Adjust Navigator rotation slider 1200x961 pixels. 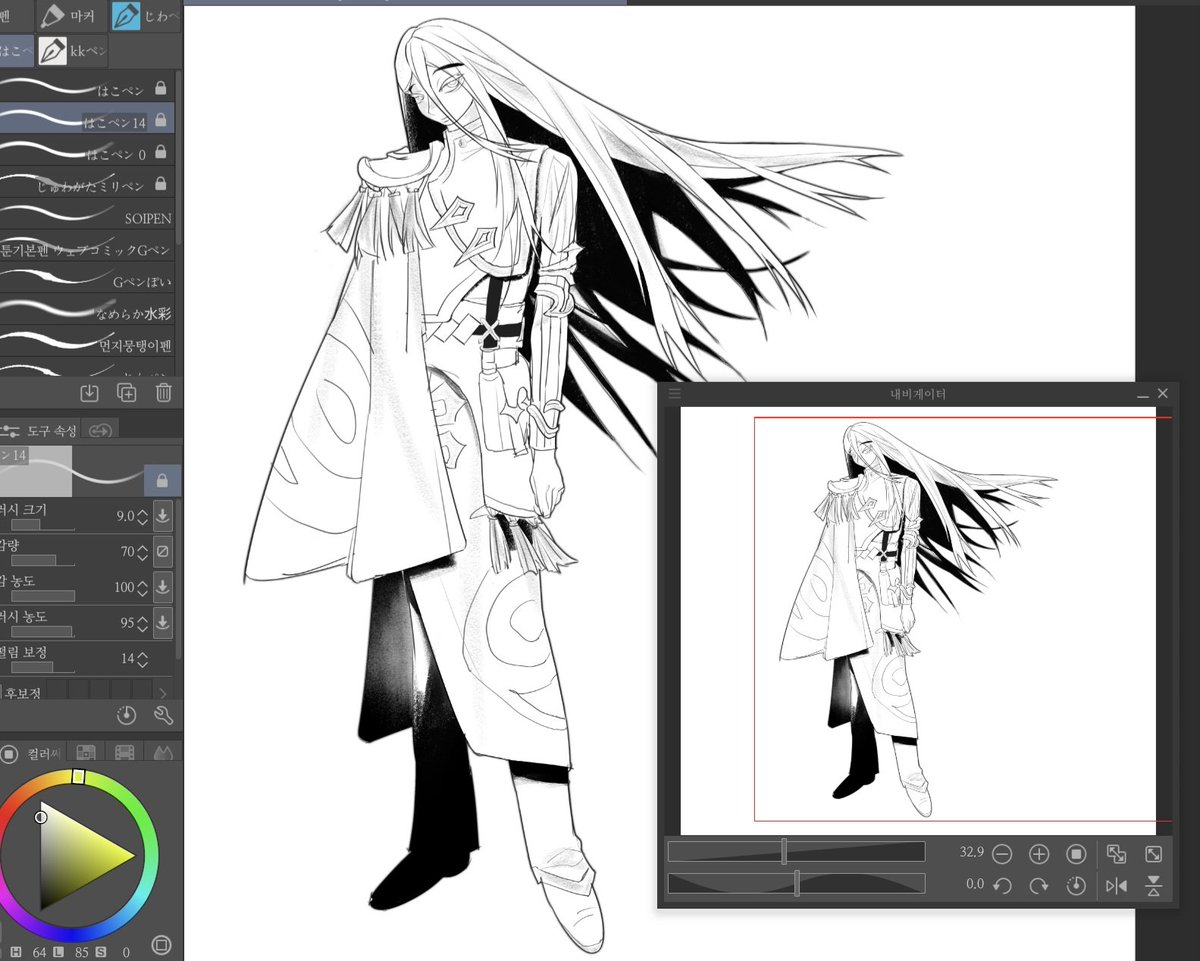[796, 884]
